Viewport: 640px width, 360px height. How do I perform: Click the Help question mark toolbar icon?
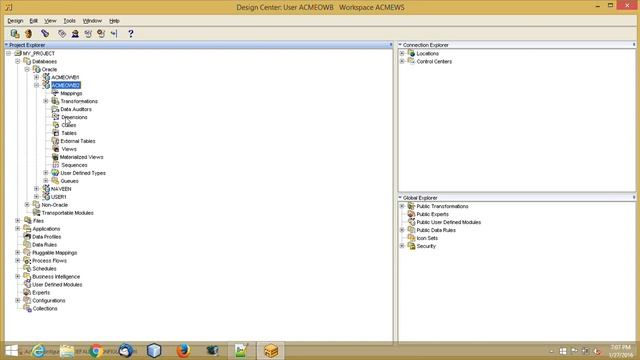131,33
